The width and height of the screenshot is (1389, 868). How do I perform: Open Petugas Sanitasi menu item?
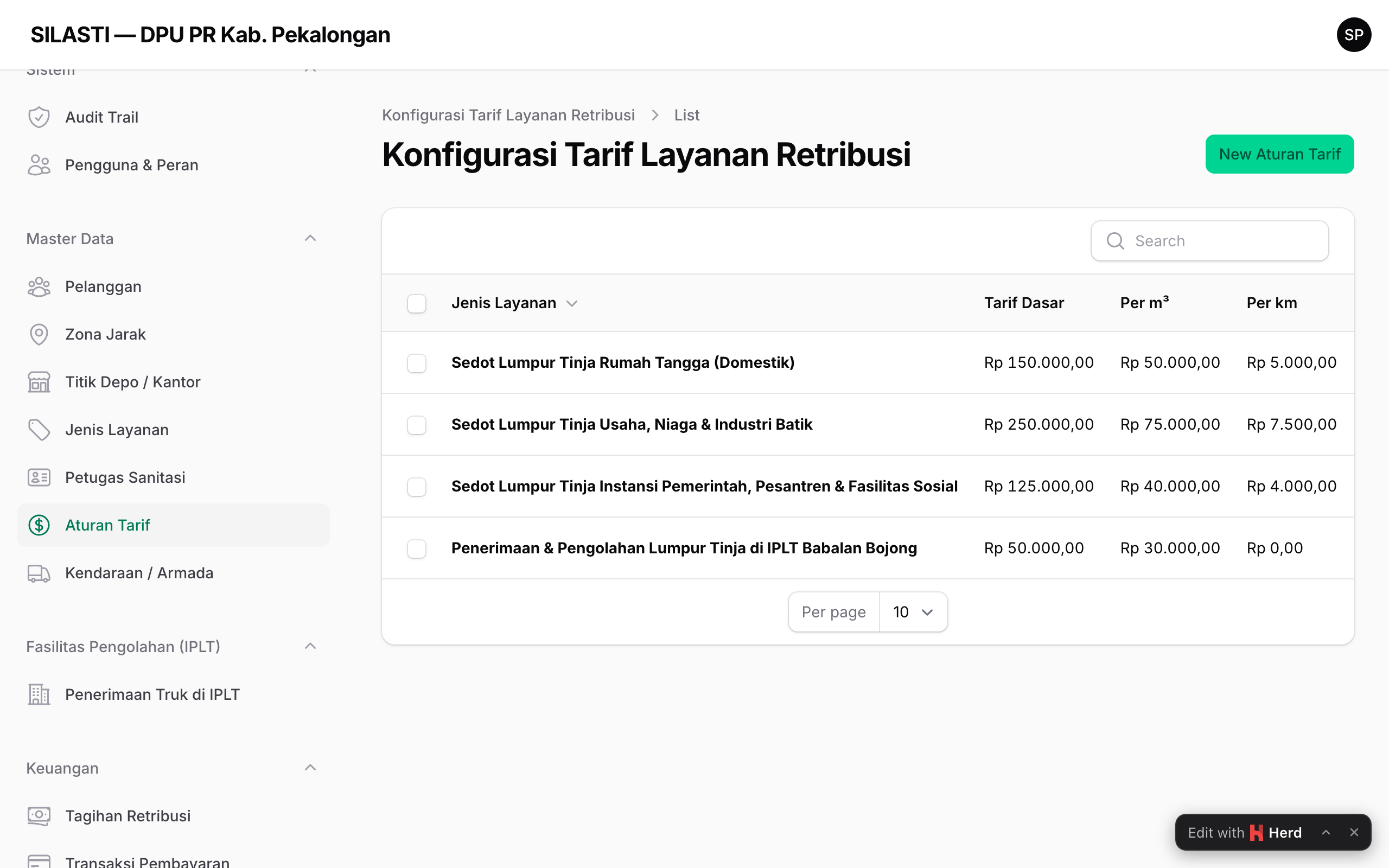pos(173,477)
